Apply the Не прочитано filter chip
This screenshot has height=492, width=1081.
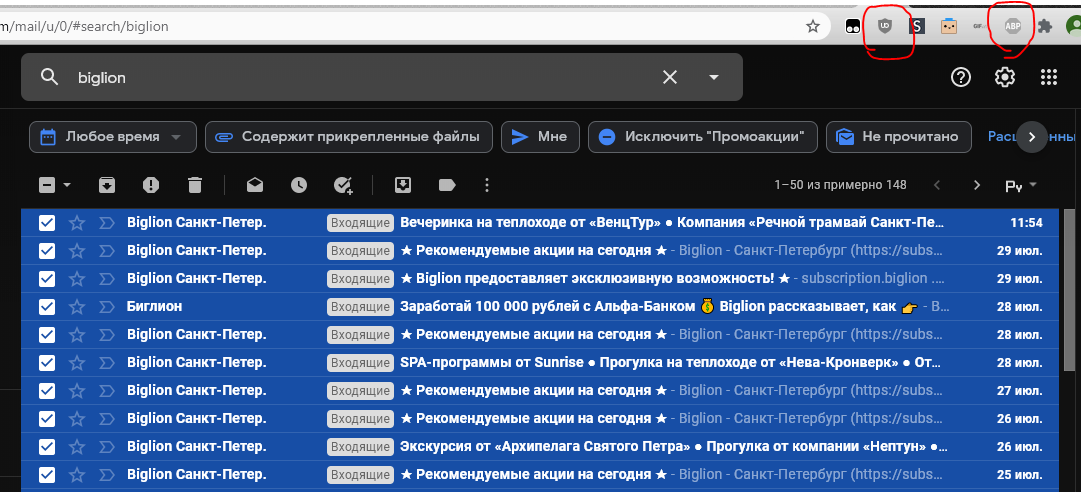[898, 137]
